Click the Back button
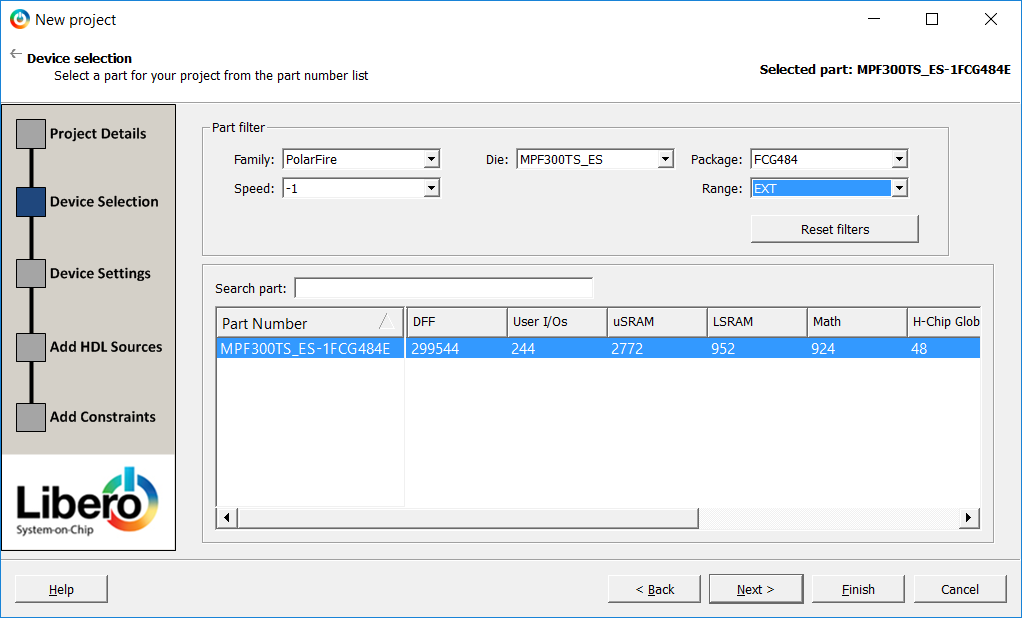The image size is (1022, 618). click(654, 589)
